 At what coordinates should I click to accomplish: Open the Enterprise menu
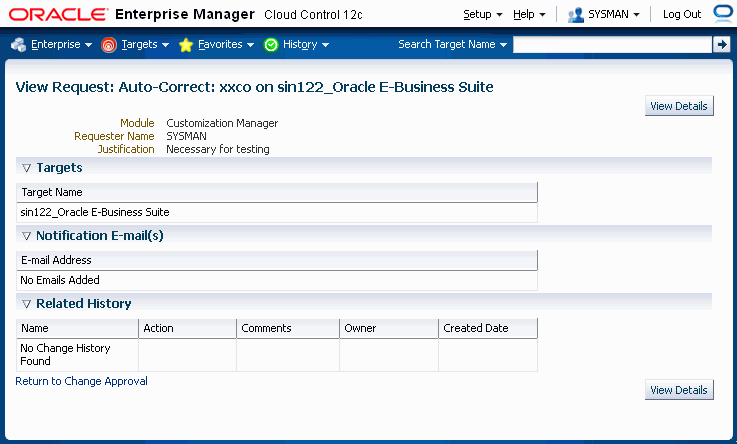62,44
